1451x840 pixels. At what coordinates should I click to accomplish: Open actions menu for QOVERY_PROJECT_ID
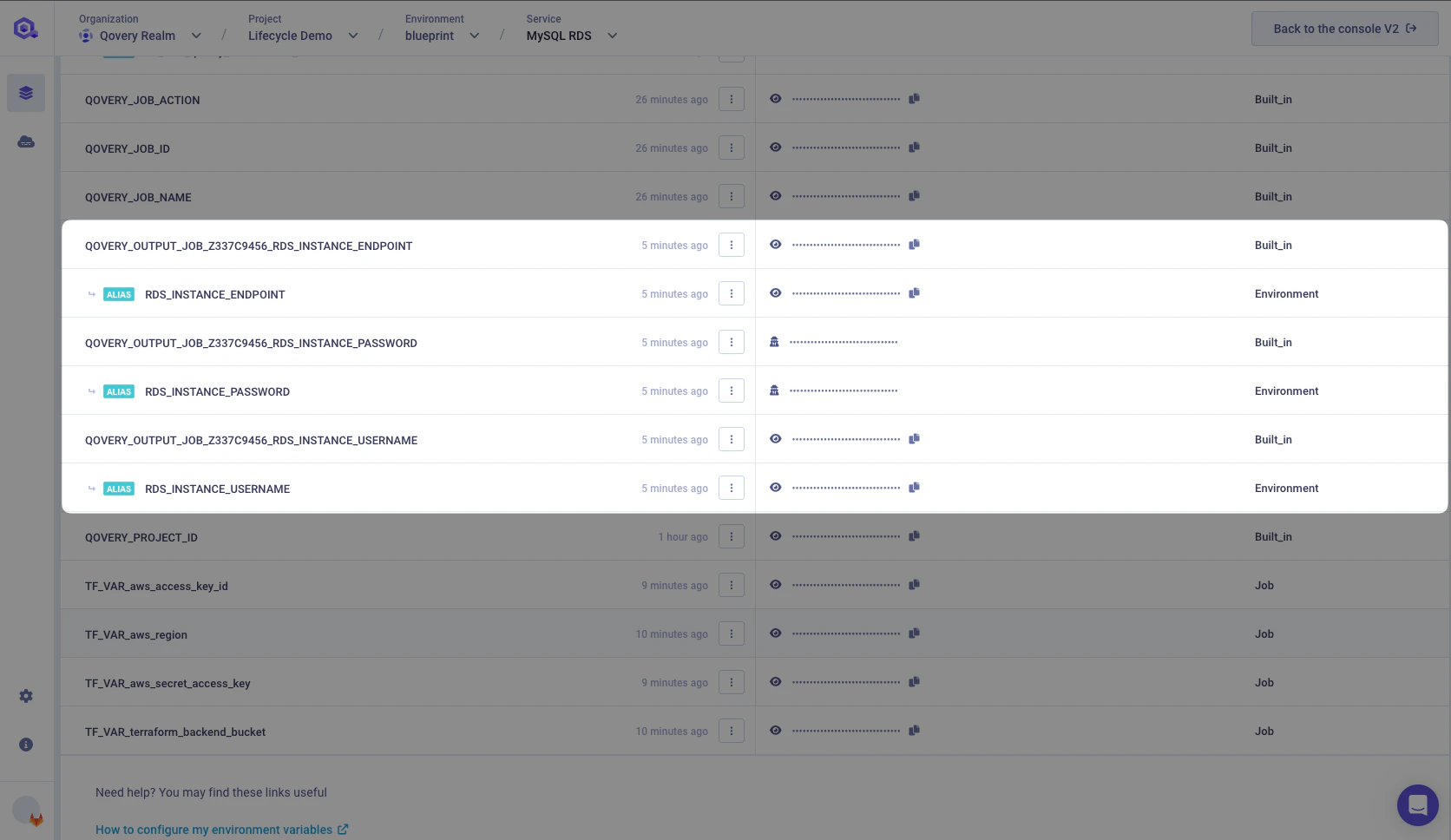tap(732, 537)
